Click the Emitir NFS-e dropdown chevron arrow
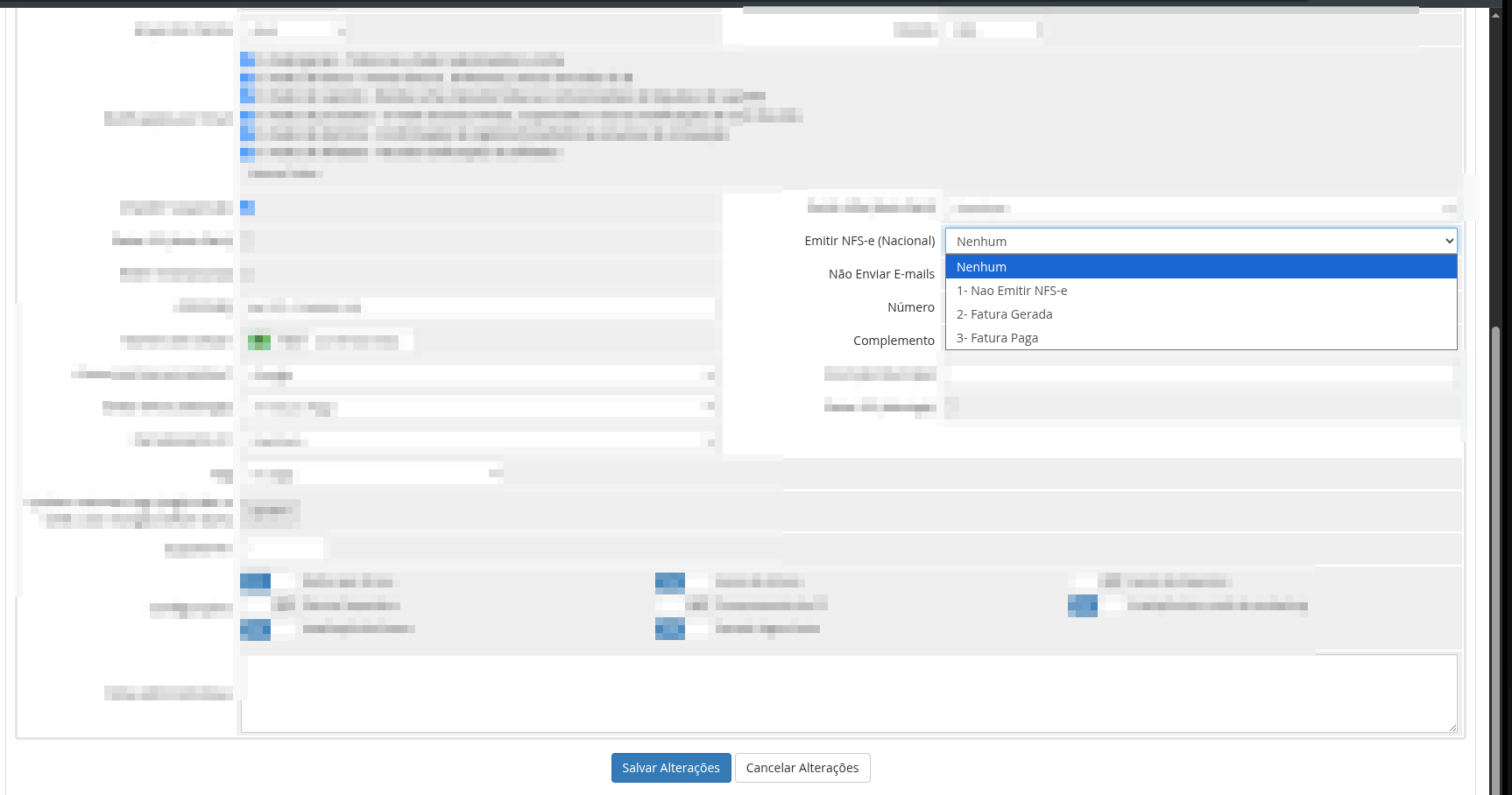 tap(1449, 241)
